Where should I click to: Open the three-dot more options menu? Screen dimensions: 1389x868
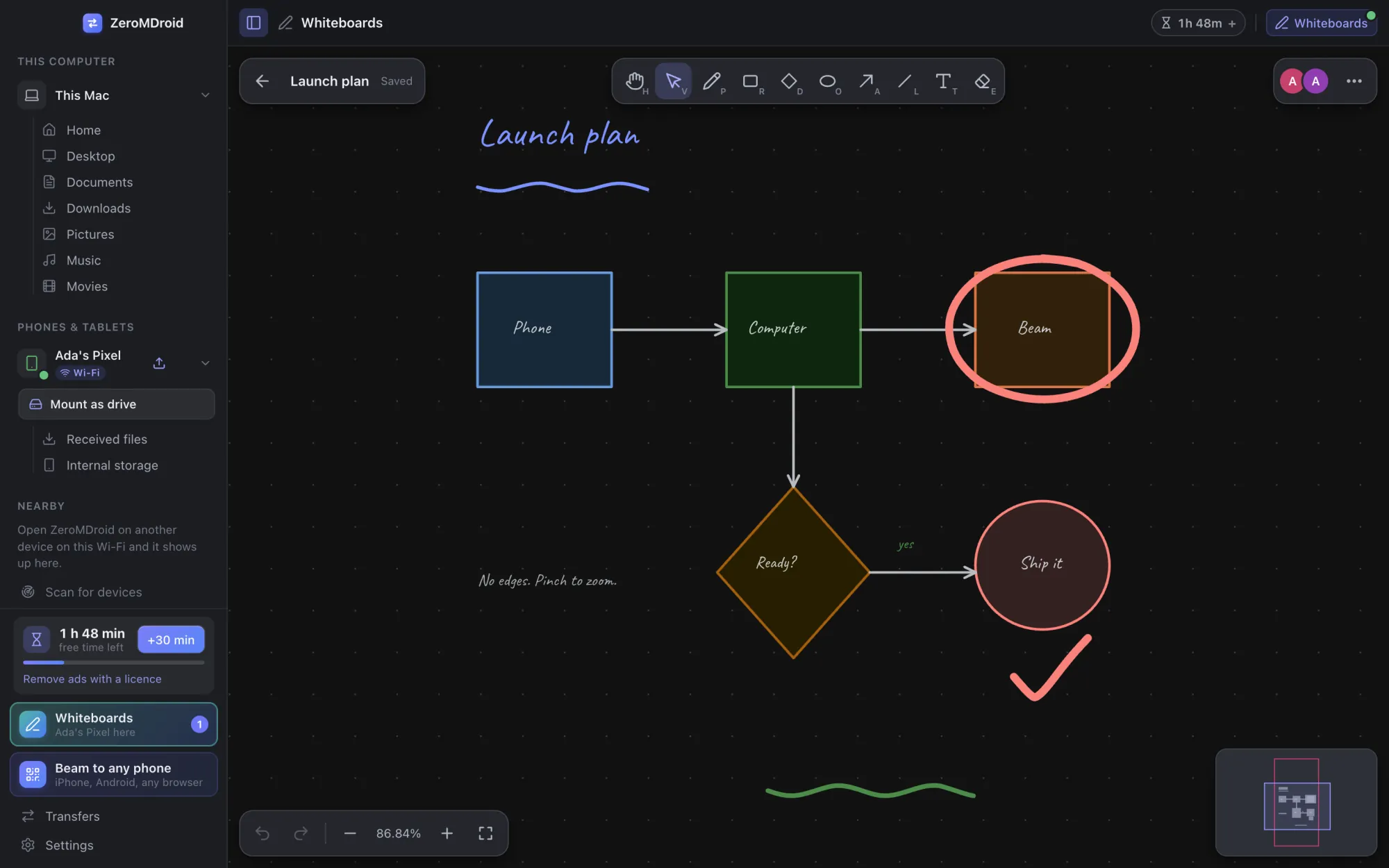[1354, 81]
